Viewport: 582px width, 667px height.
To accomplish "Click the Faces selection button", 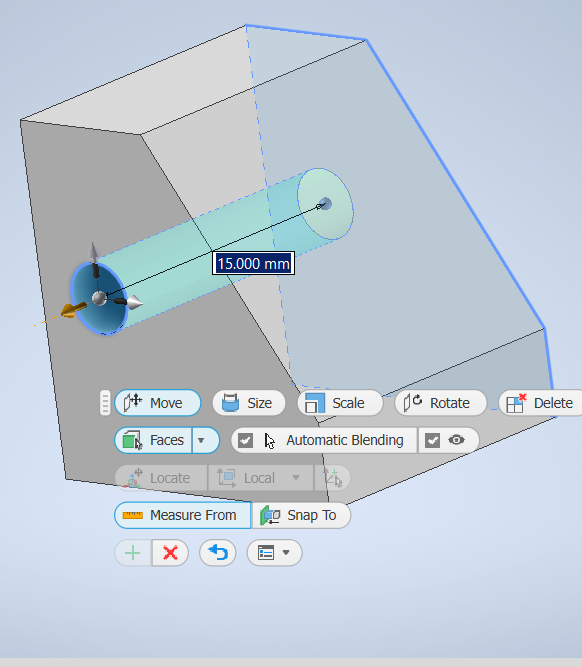I will pos(153,440).
